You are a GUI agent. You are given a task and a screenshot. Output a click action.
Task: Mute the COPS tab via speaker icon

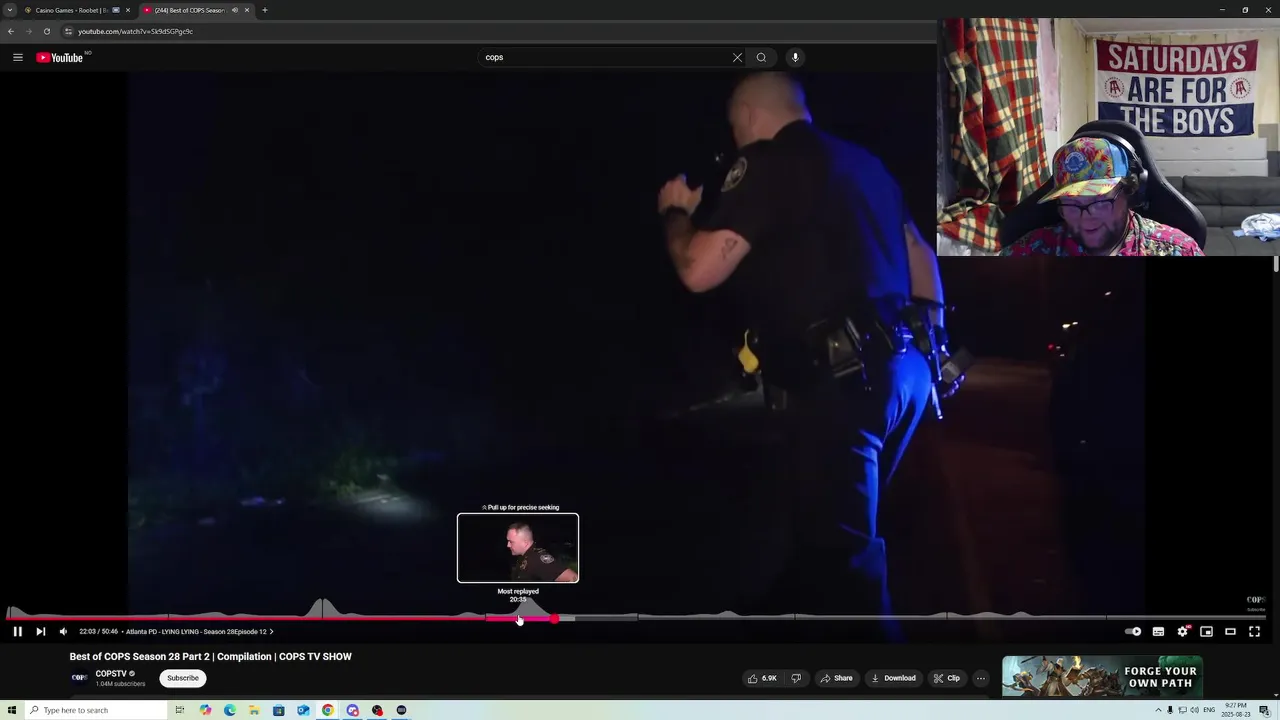235,10
